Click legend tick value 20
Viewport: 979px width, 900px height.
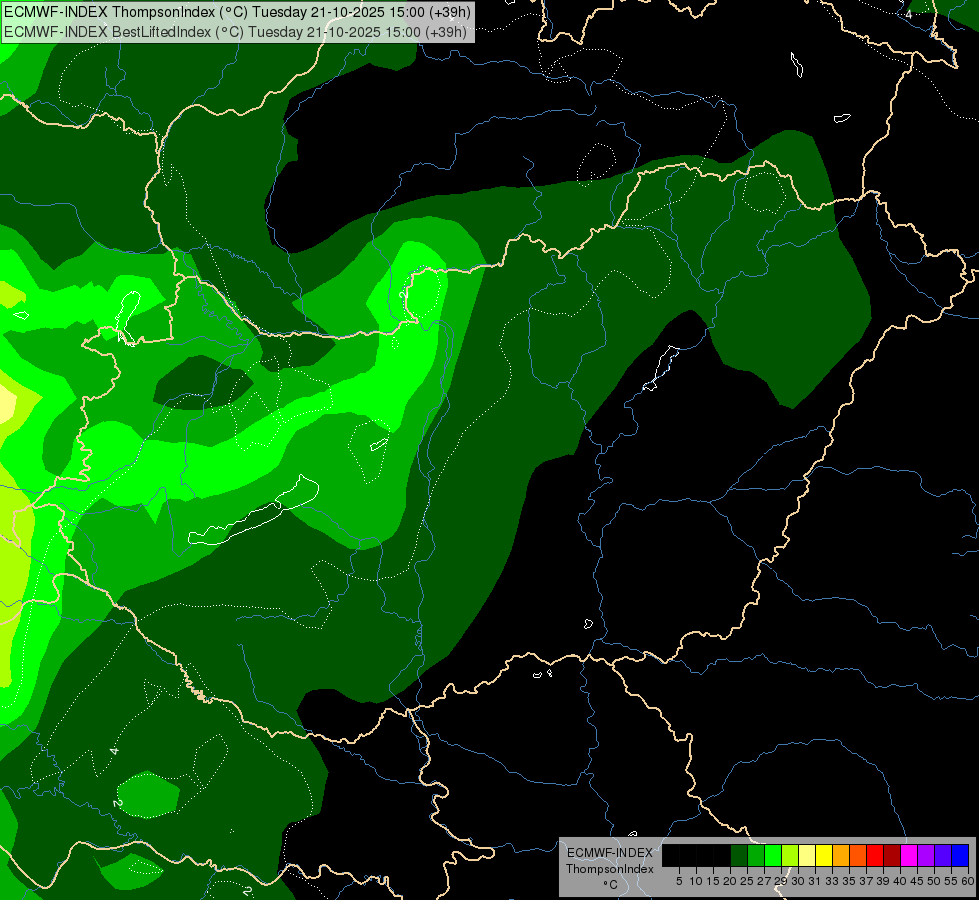click(730, 881)
